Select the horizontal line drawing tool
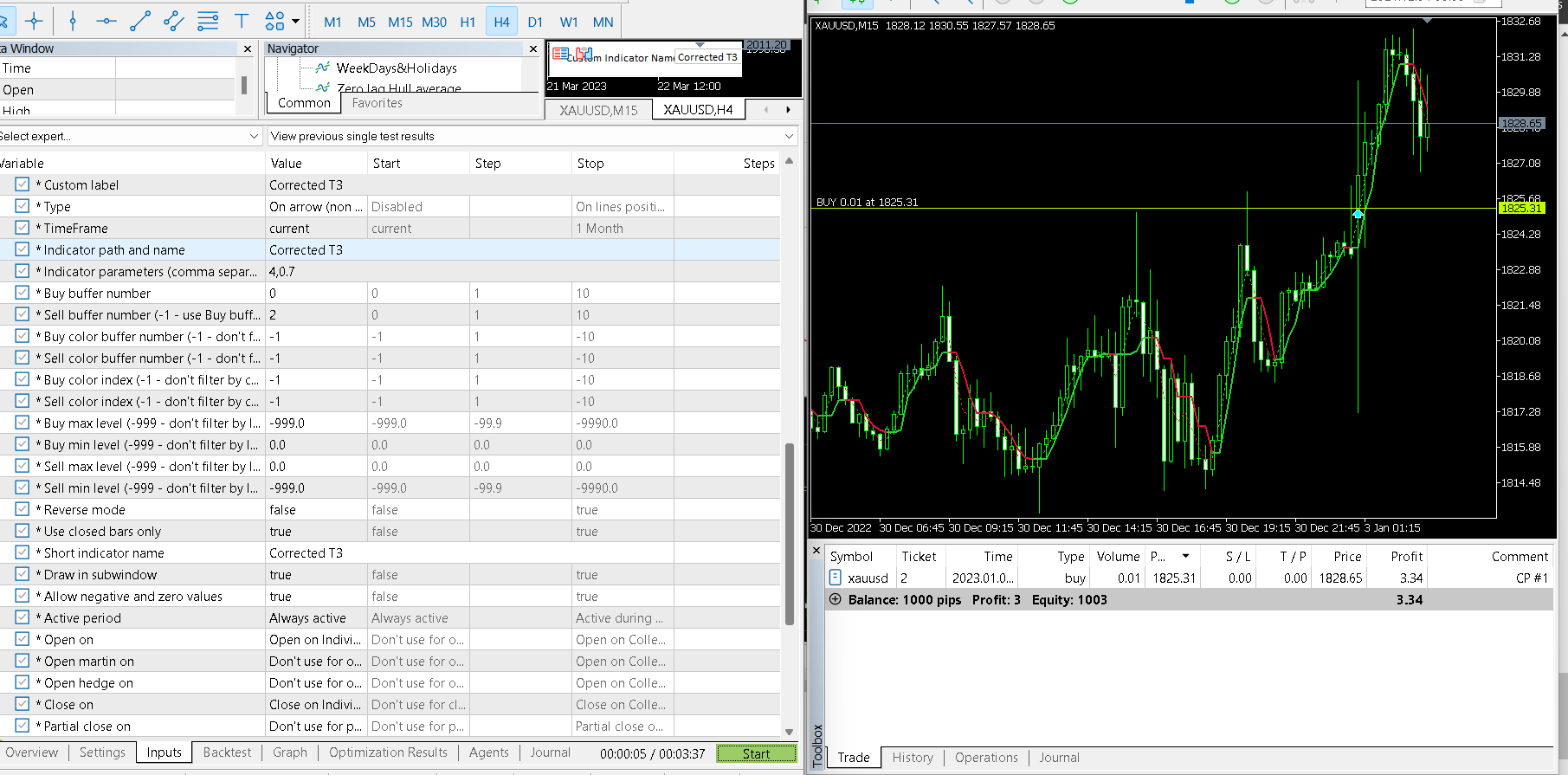1568x775 pixels. tap(106, 21)
